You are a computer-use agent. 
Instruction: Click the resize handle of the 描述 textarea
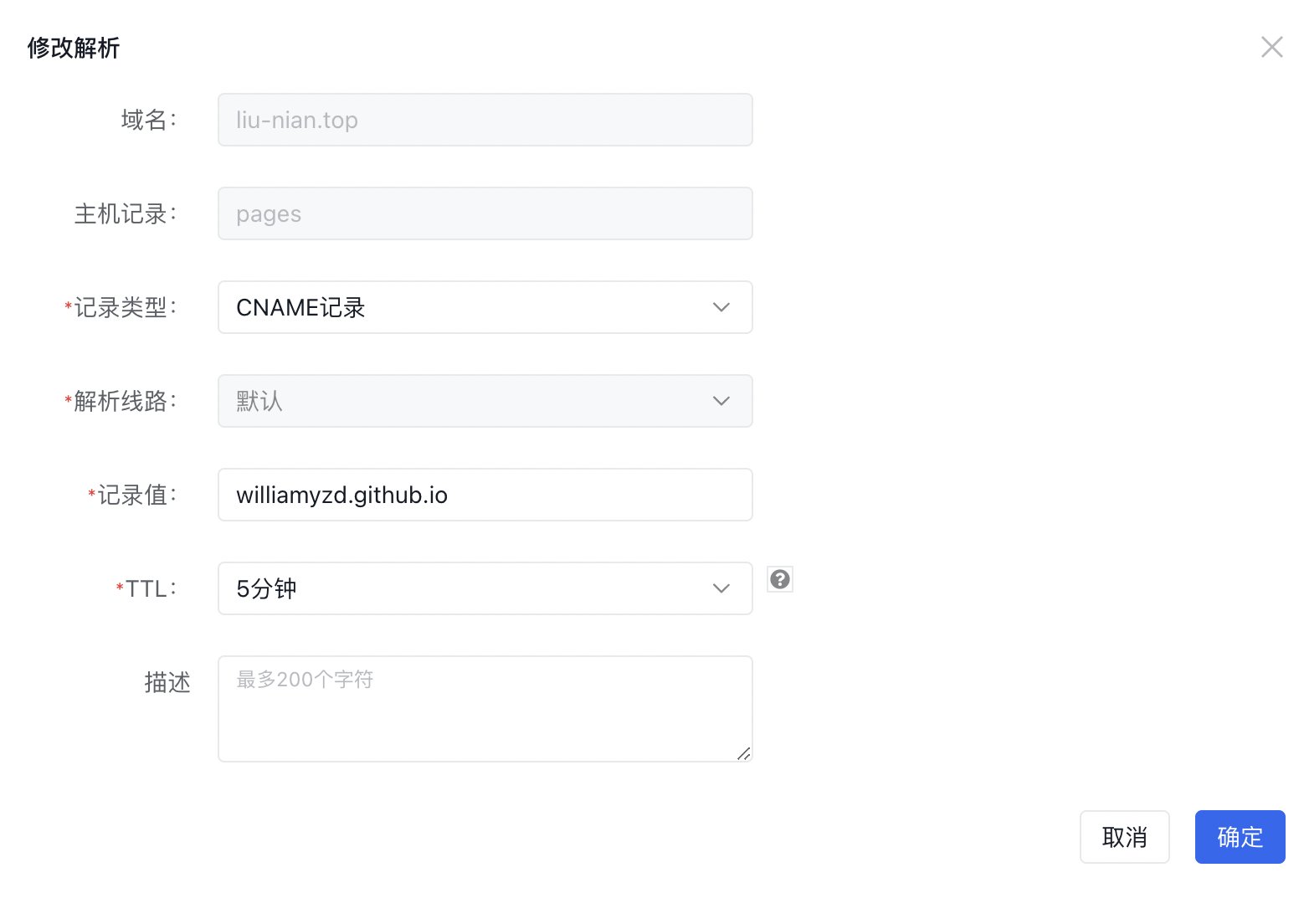(x=743, y=753)
